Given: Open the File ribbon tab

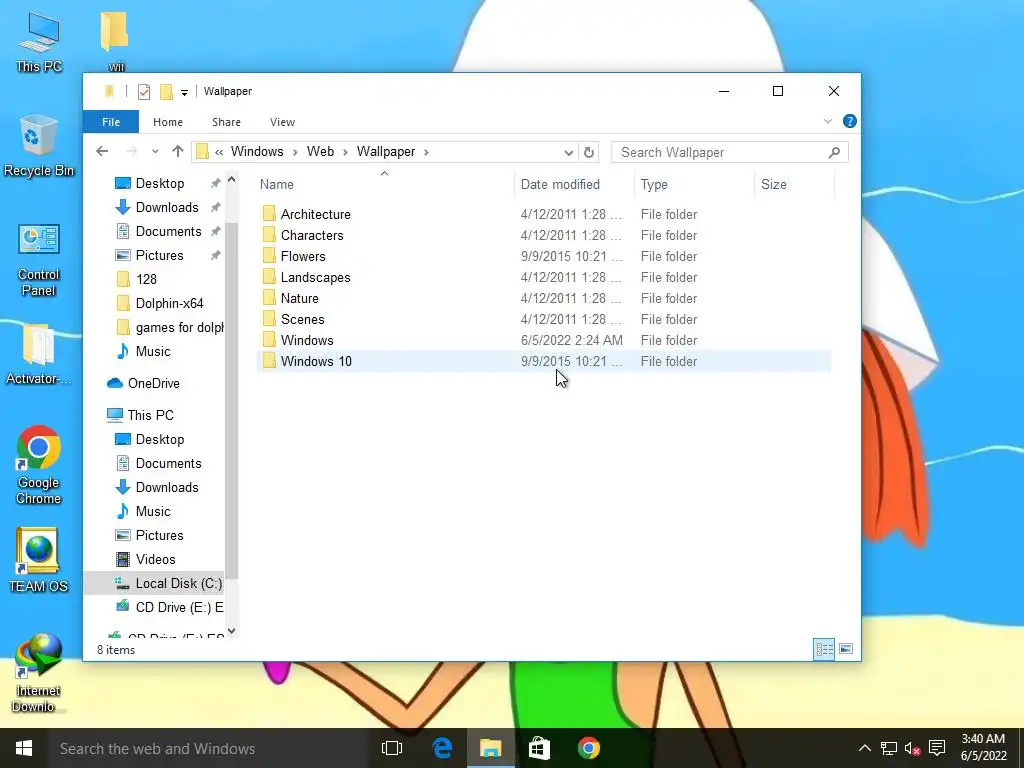Looking at the screenshot, I should tap(111, 122).
